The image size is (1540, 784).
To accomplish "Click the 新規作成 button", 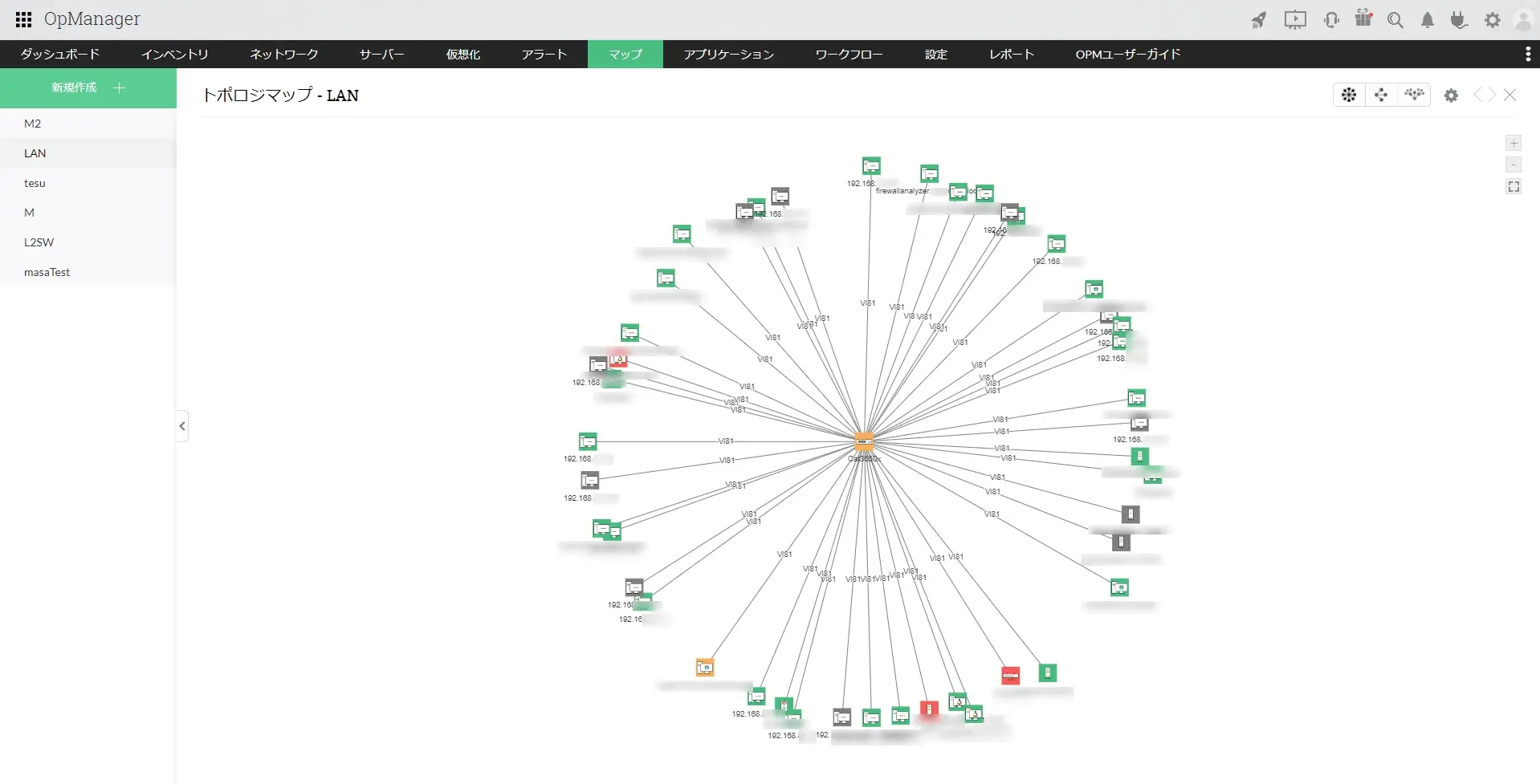I will [x=88, y=87].
